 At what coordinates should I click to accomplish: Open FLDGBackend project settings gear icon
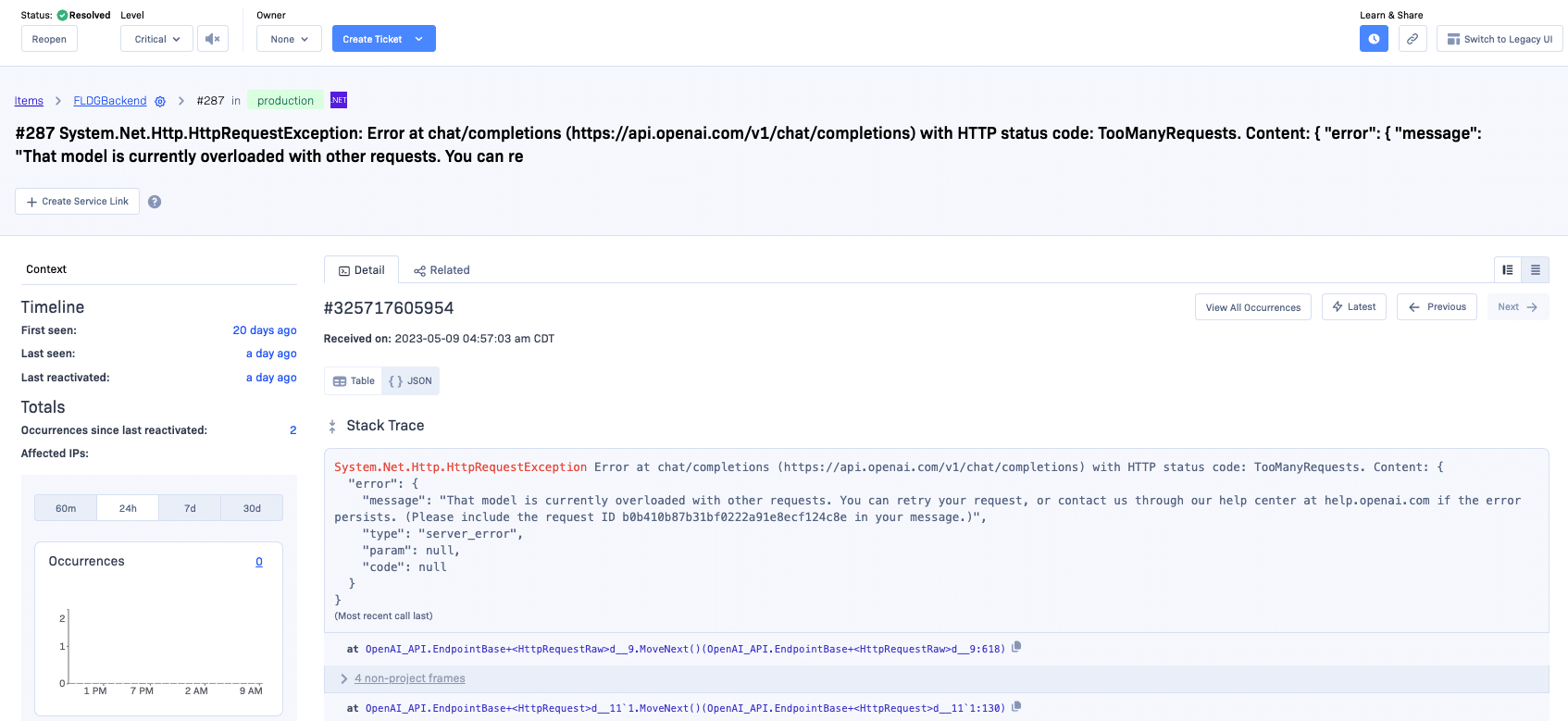tap(160, 101)
